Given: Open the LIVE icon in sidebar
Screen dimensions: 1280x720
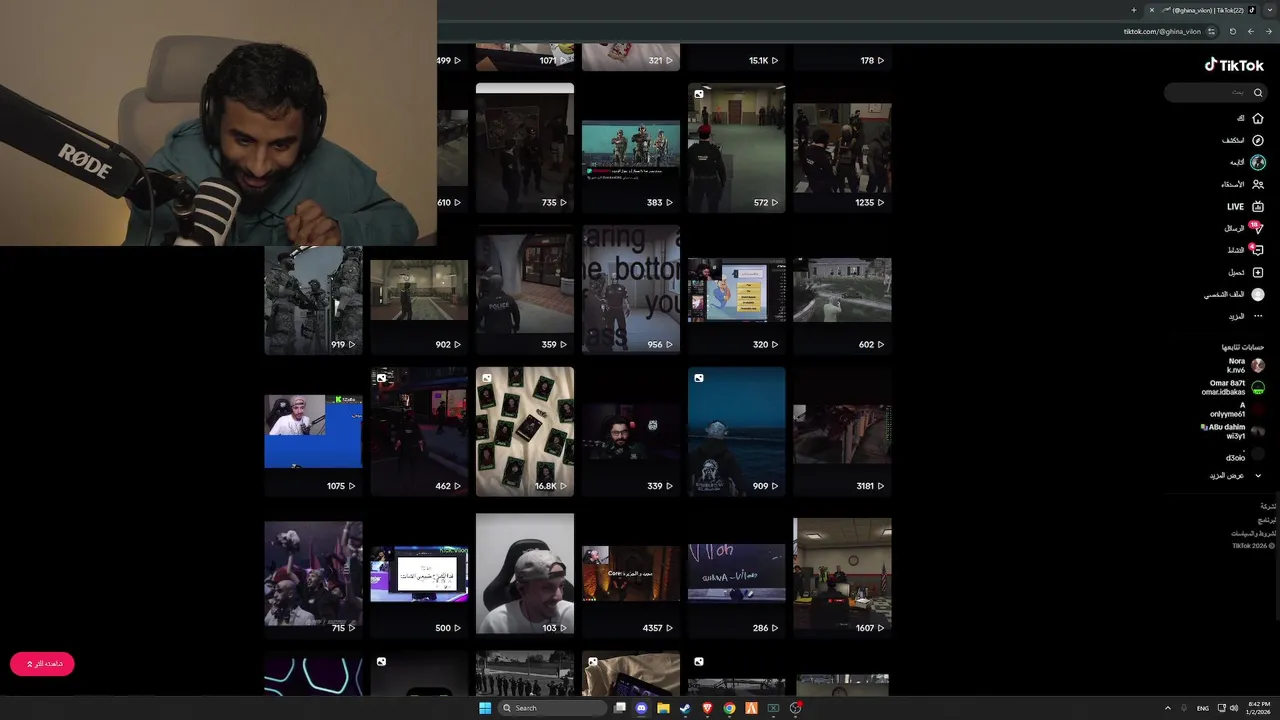Looking at the screenshot, I should [1258, 206].
